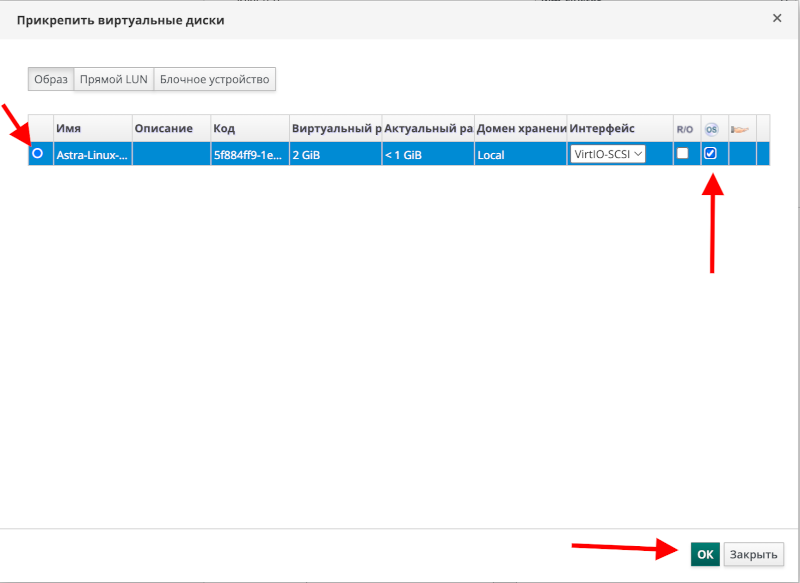Click the Закрыть button
This screenshot has width=800, height=583.
tap(753, 554)
